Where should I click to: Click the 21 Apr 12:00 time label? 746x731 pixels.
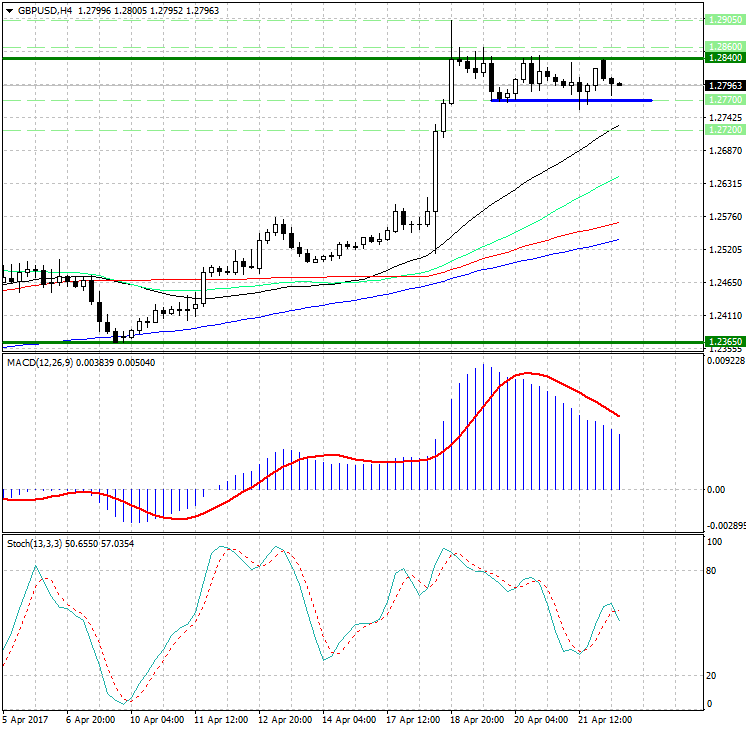[605, 720]
